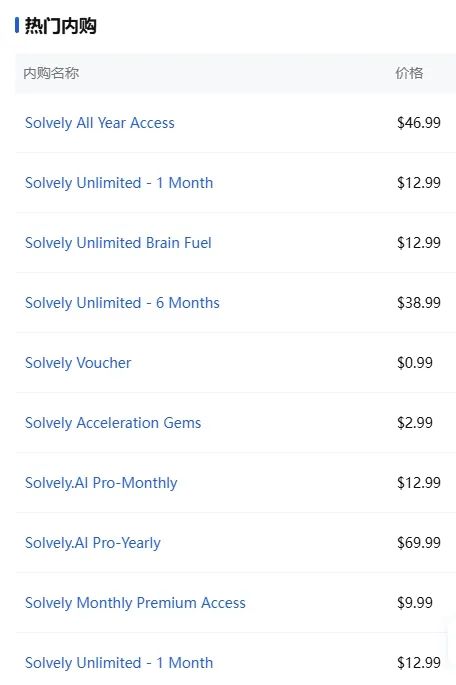Select the 热门内购 section title
Viewport: 456px width, 685px height.
tap(60, 26)
